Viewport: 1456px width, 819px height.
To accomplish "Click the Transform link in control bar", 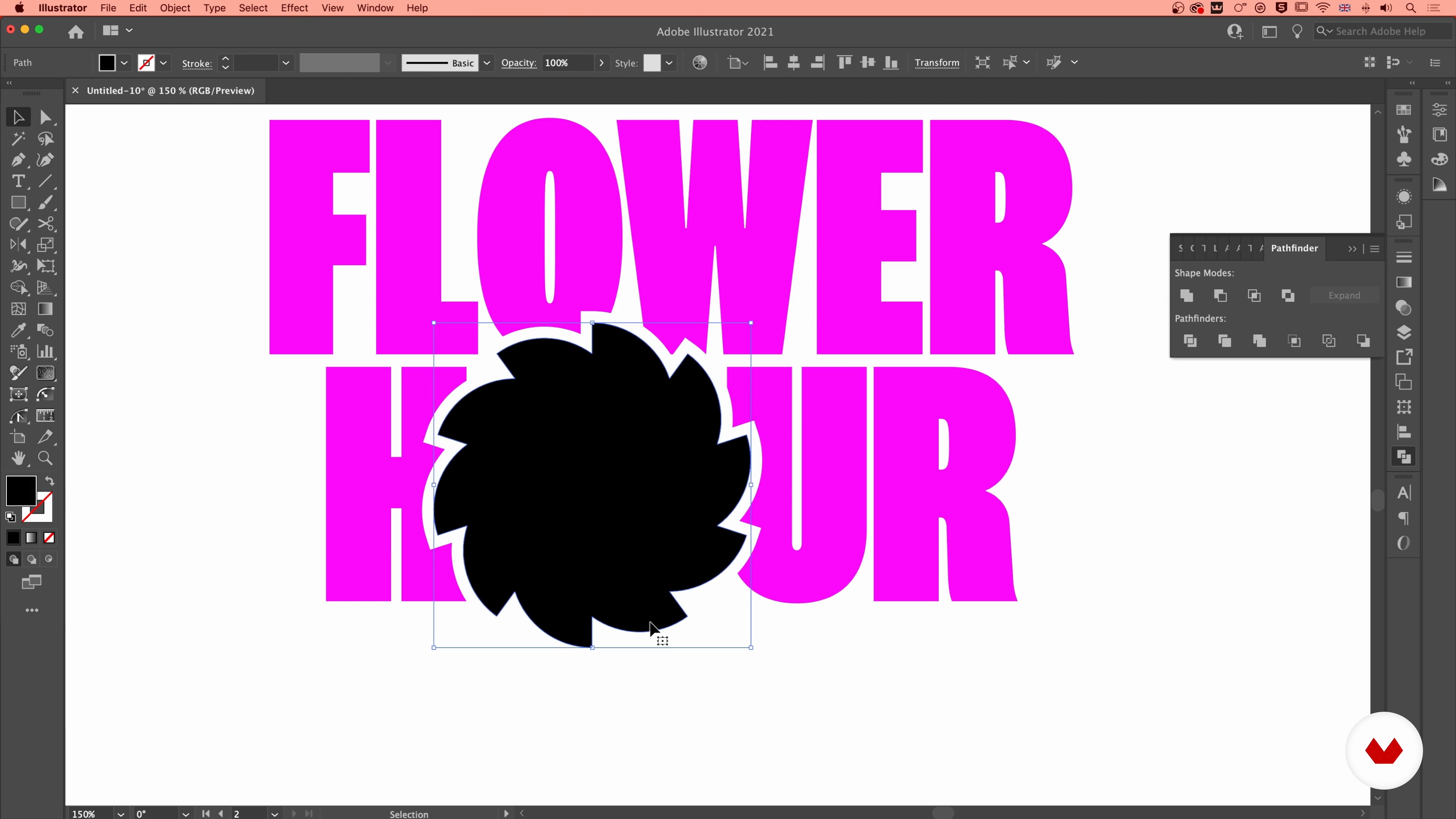I will 937,63.
